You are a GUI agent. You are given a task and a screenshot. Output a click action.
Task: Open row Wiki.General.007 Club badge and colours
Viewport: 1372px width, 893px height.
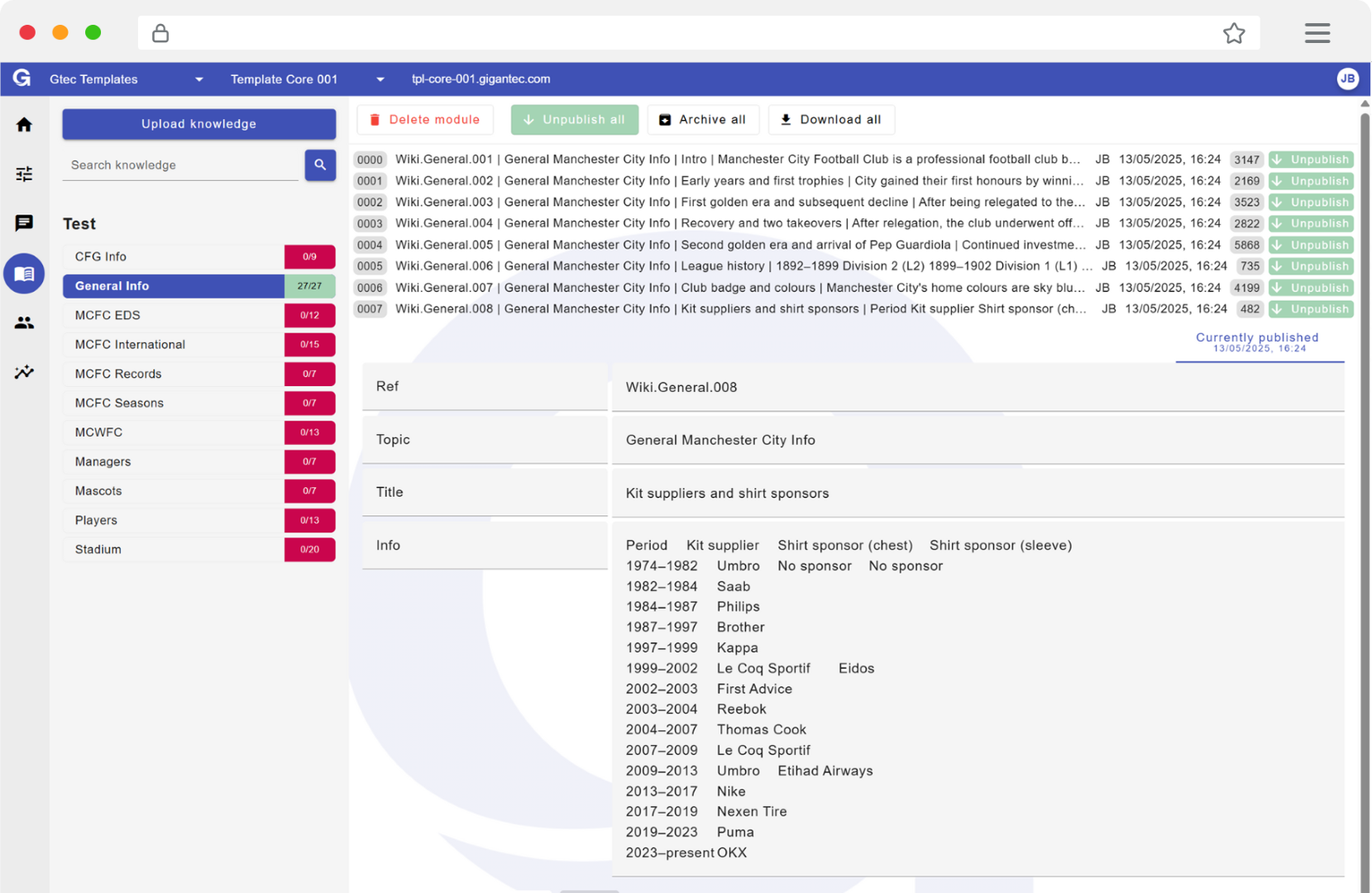pyautogui.click(x=740, y=288)
